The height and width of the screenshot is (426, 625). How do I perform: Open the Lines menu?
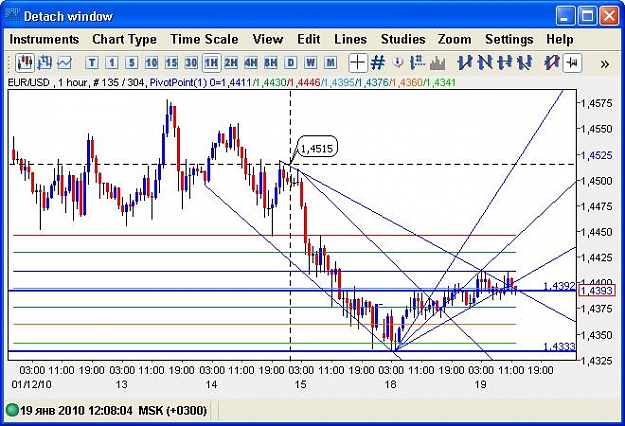[x=351, y=39]
